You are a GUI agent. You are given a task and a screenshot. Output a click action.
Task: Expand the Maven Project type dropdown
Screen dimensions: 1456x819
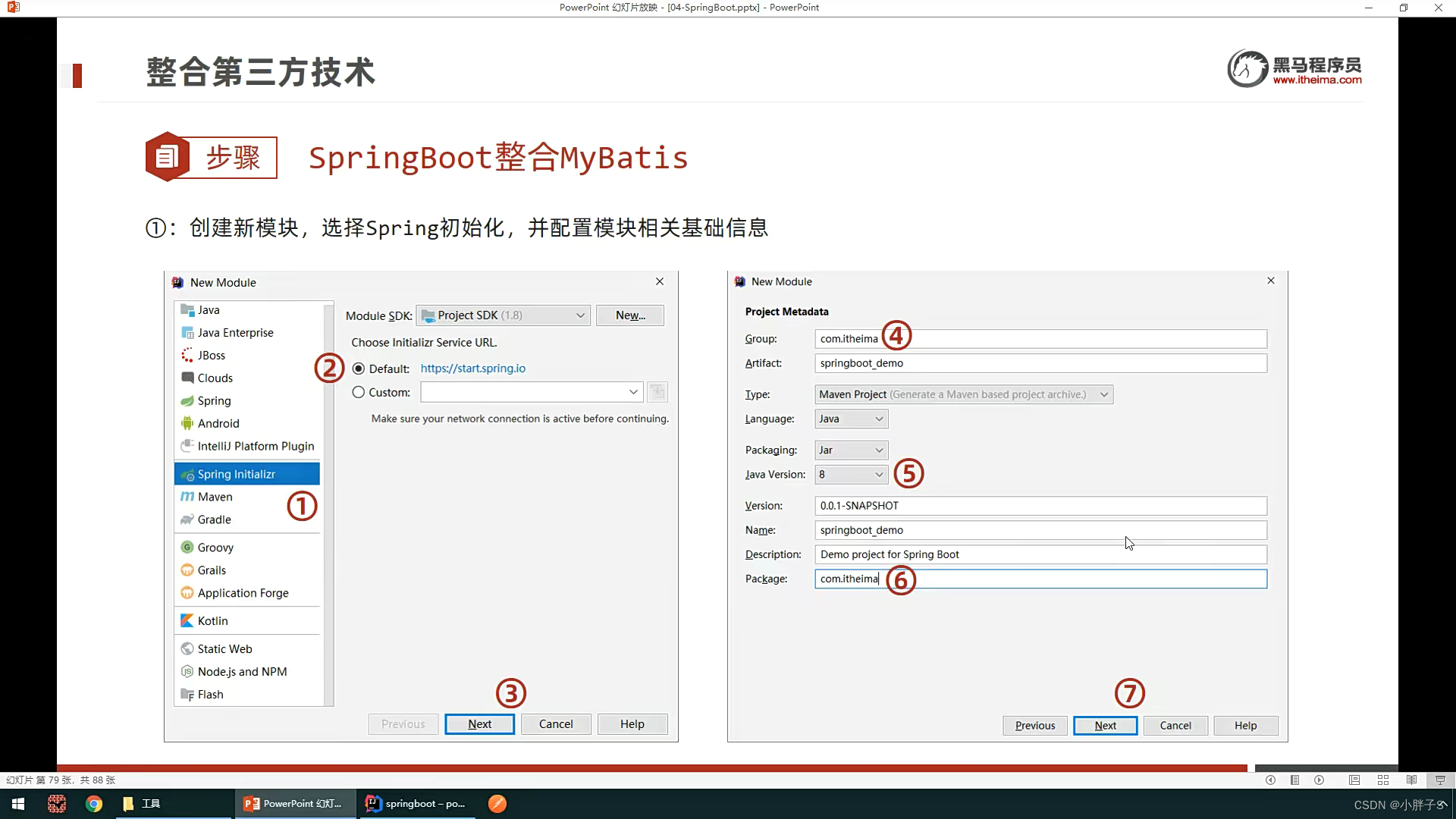[x=963, y=394]
